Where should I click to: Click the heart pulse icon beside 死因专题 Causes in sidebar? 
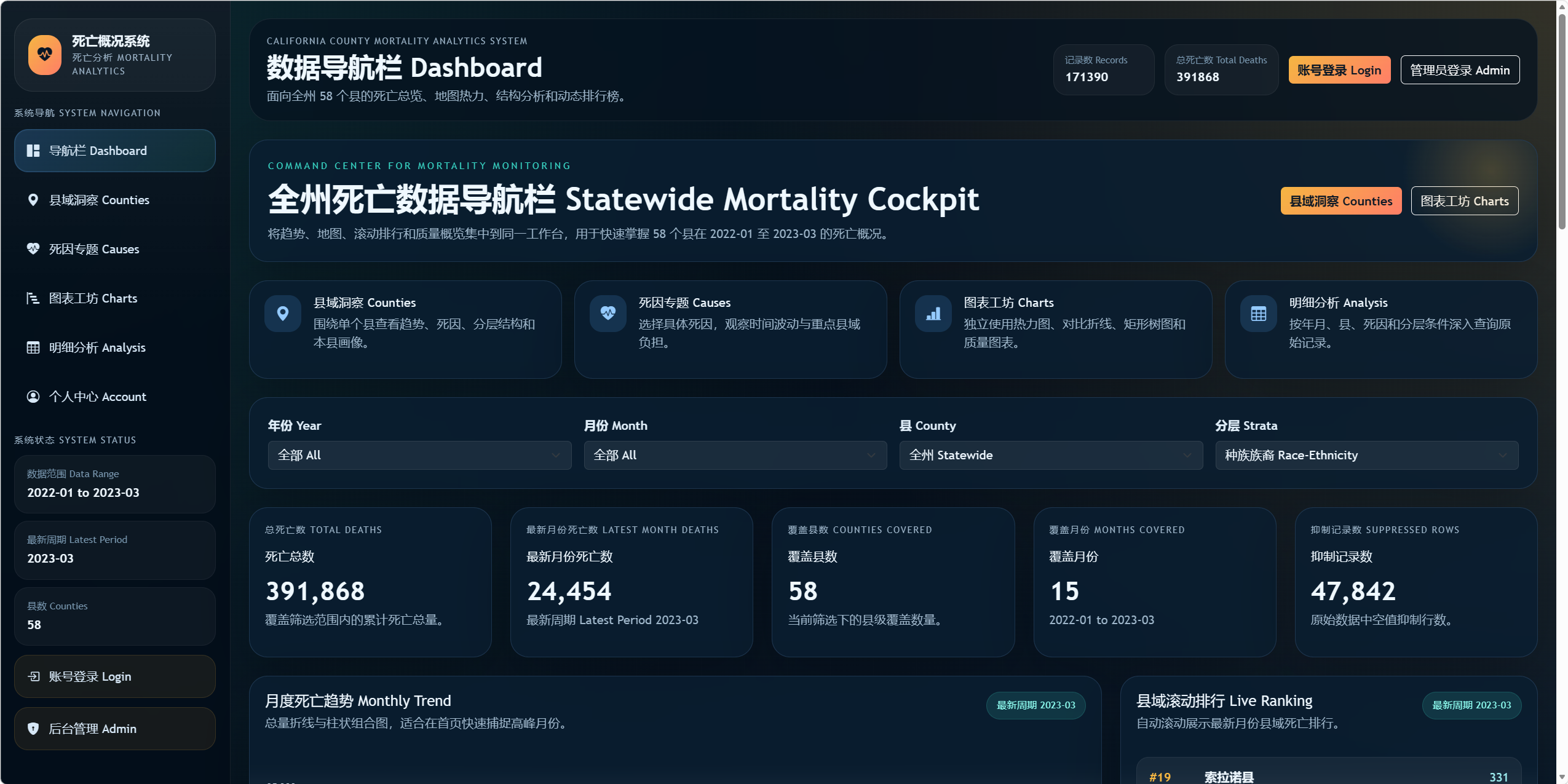click(x=33, y=249)
